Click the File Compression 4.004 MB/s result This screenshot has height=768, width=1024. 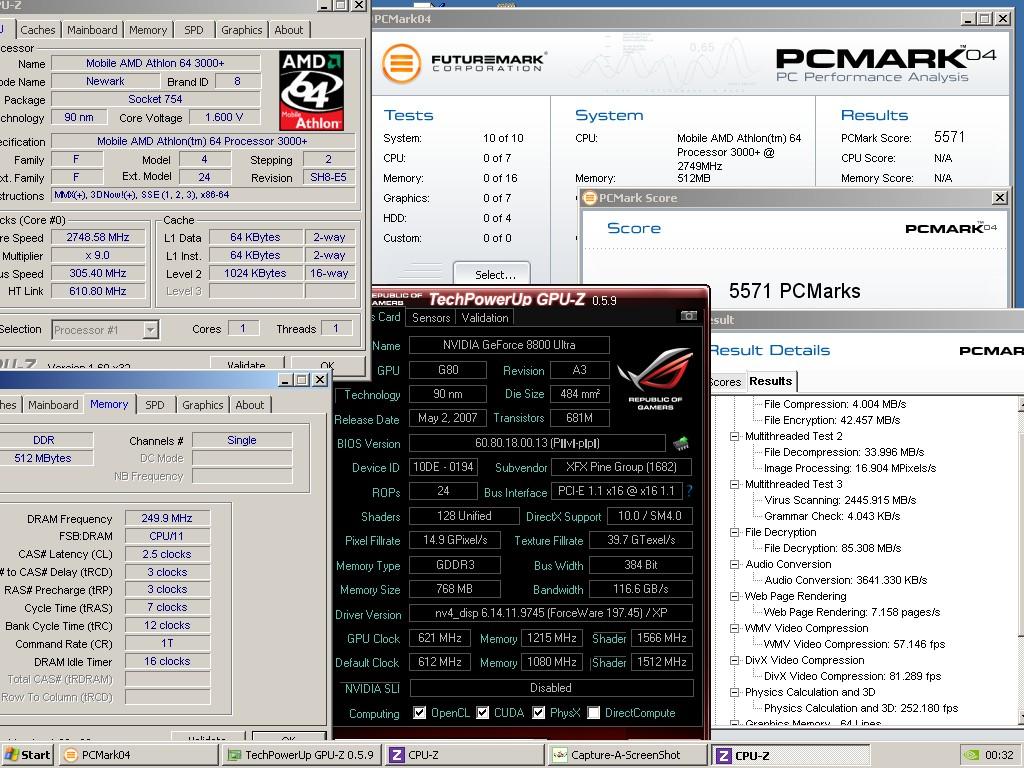pyautogui.click(x=835, y=404)
